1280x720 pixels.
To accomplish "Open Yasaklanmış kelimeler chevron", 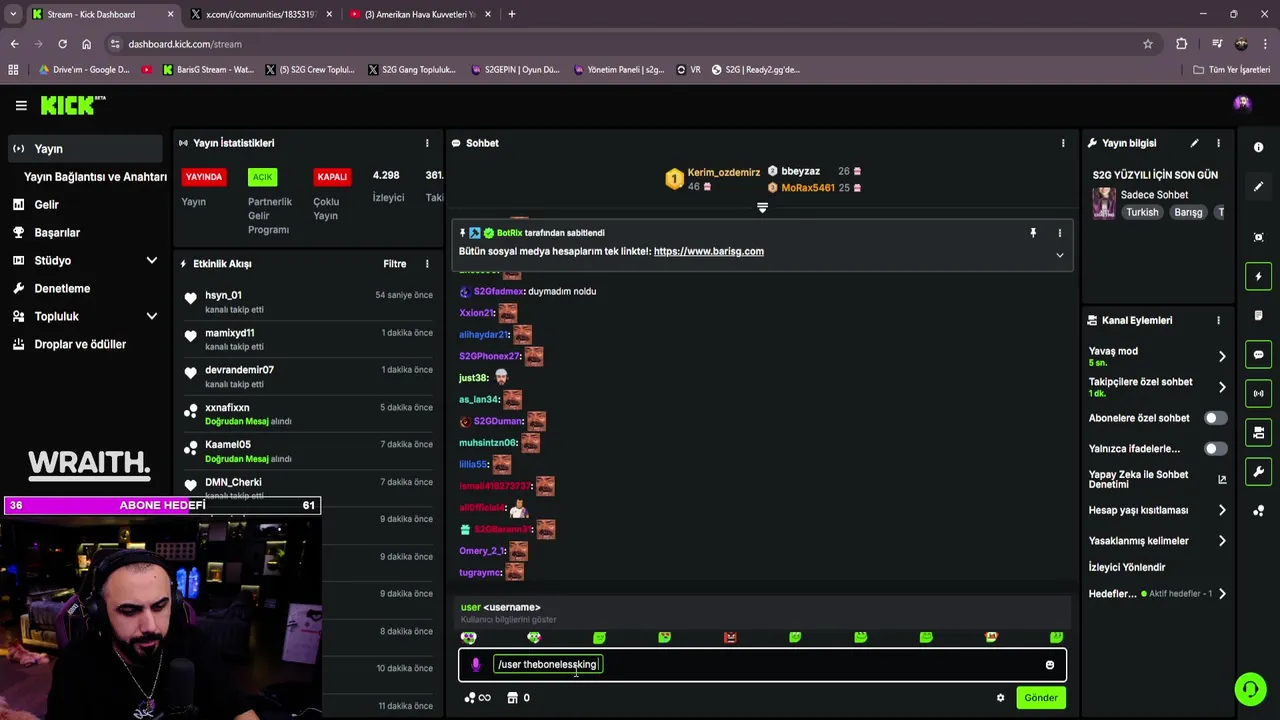I will point(1222,541).
